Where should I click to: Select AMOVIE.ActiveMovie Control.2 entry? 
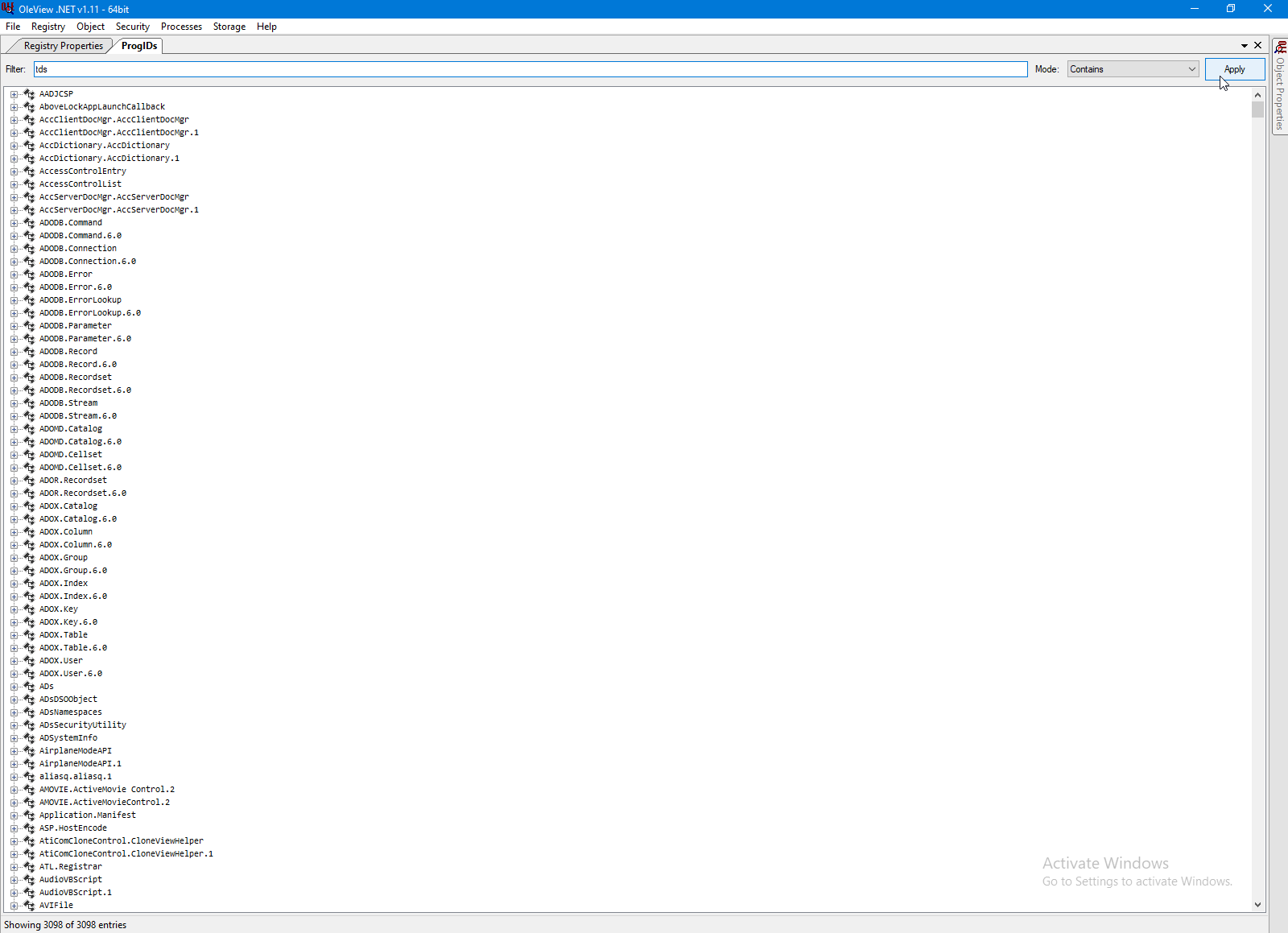(107, 790)
